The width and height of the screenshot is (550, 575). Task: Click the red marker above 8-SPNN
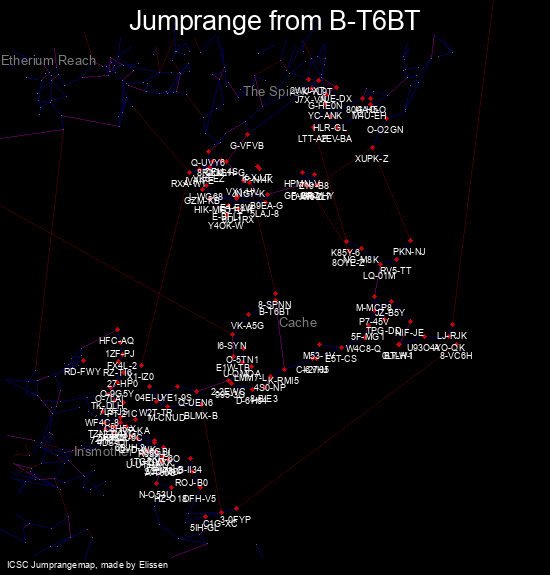tap(275, 294)
